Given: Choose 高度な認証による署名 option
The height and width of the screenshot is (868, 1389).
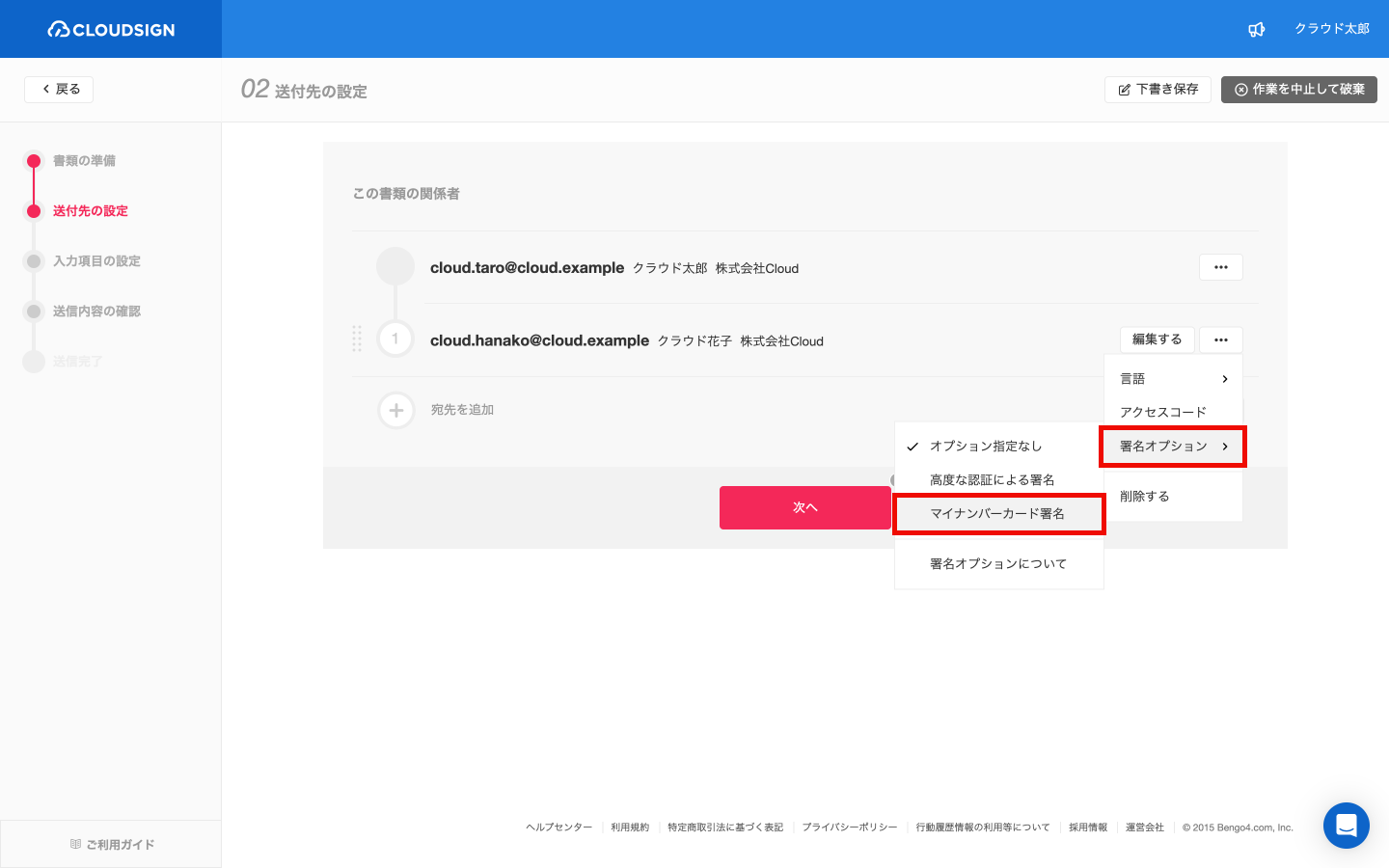Looking at the screenshot, I should coord(999,480).
